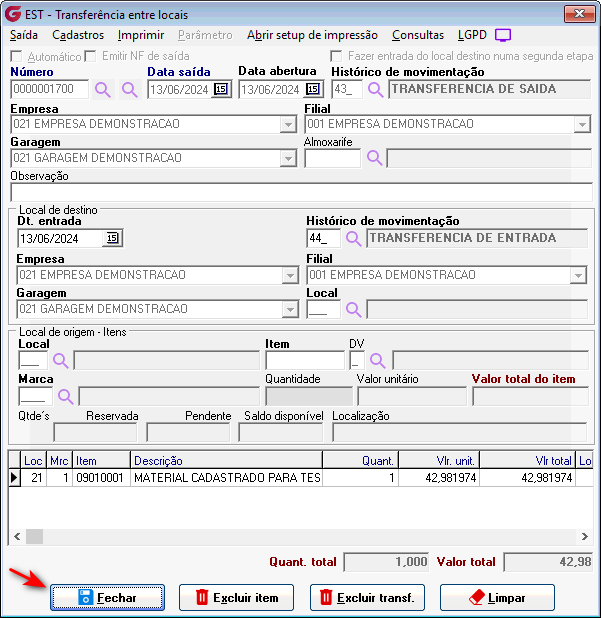Click grid scroll right arrow
Image resolution: width=601 pixels, height=618 pixels.
pyautogui.click(x=584, y=536)
